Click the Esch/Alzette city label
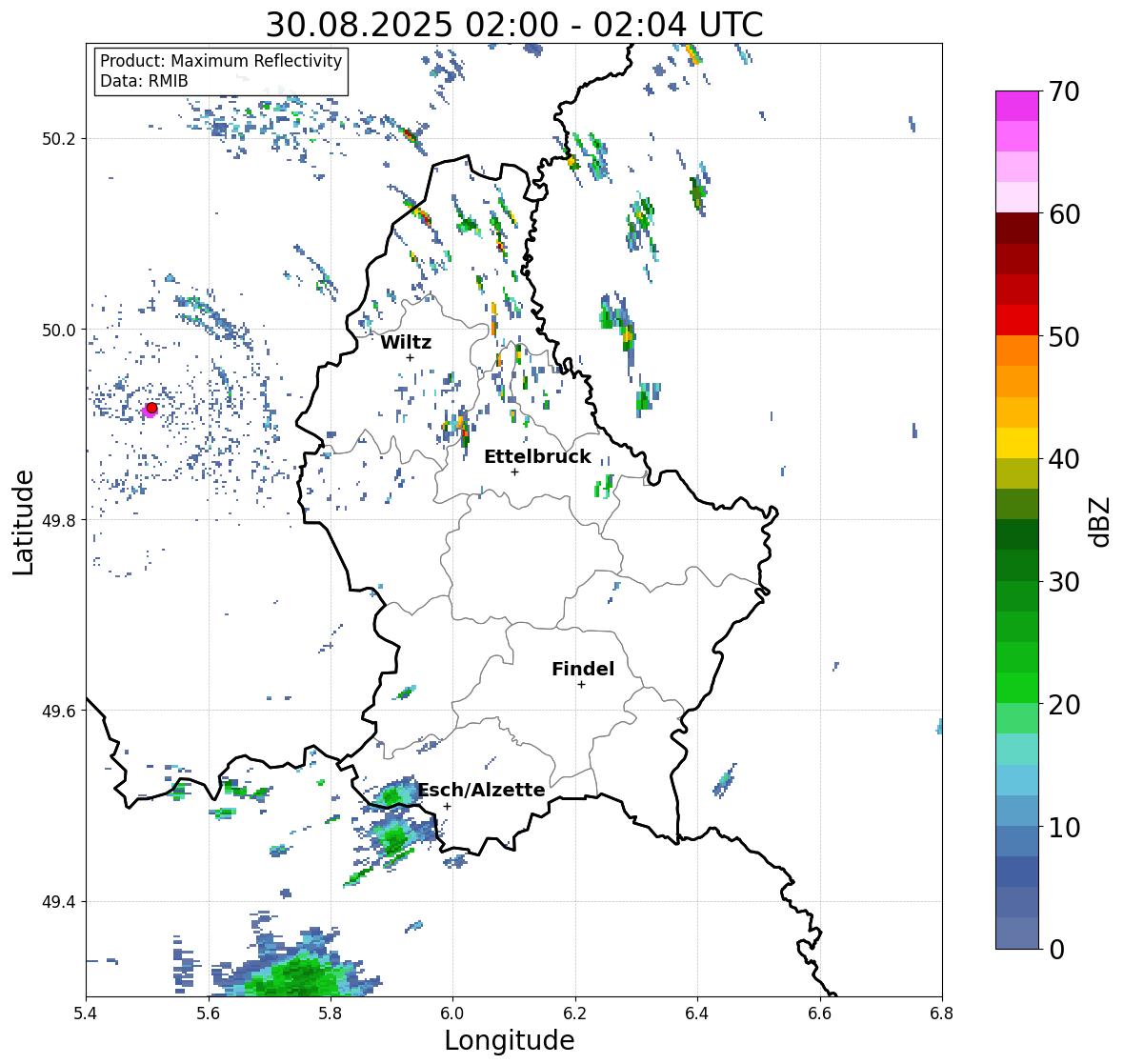This screenshot has width=1123, height=1064. 481,790
